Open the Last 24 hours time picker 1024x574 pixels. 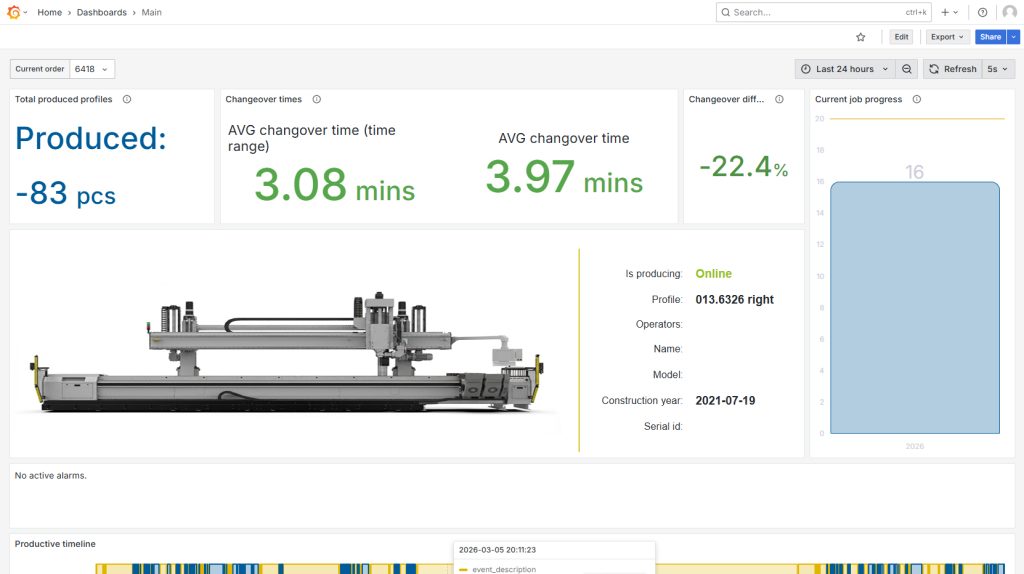point(844,69)
